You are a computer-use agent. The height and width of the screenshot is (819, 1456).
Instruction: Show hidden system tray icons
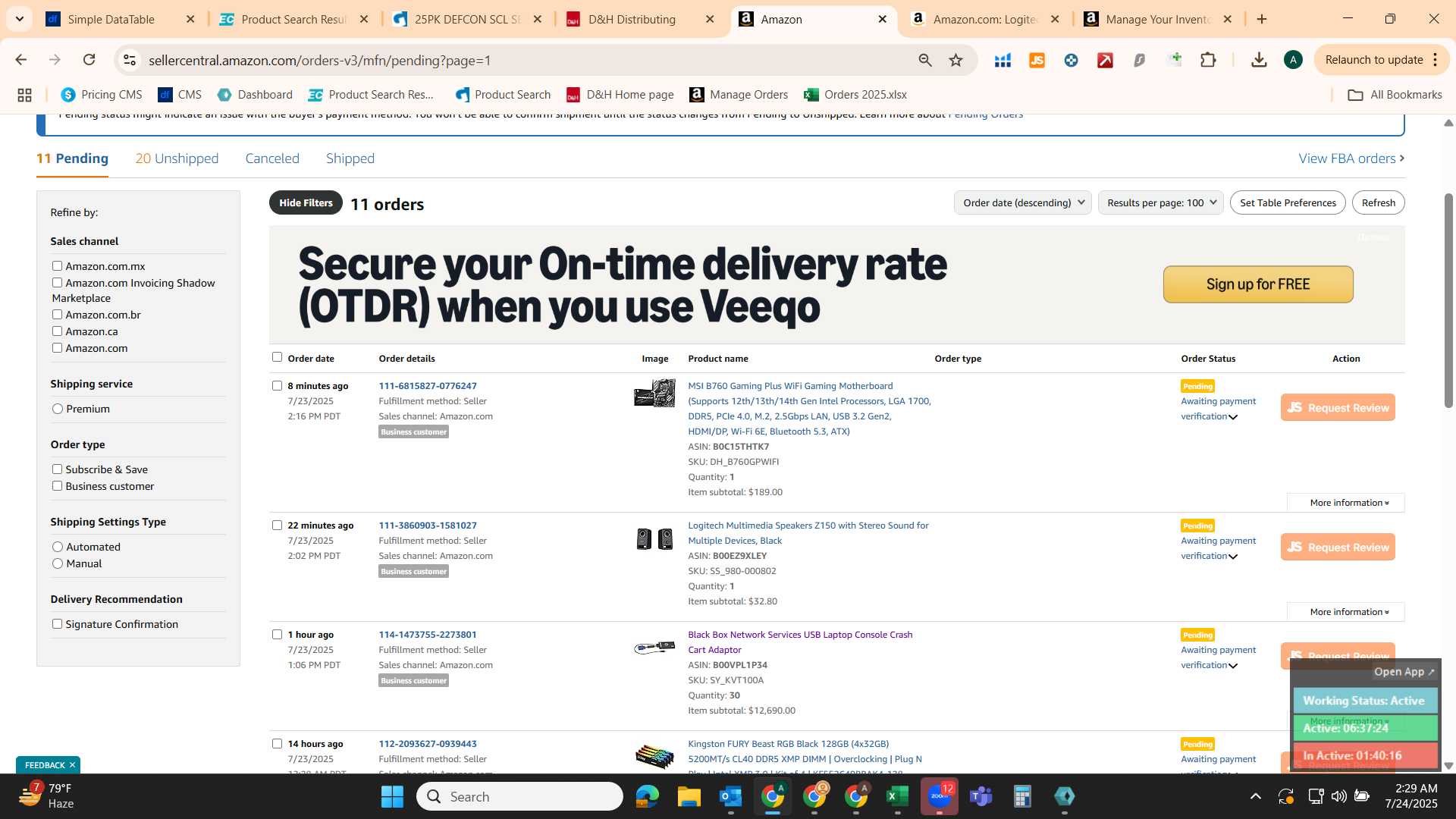click(1256, 796)
